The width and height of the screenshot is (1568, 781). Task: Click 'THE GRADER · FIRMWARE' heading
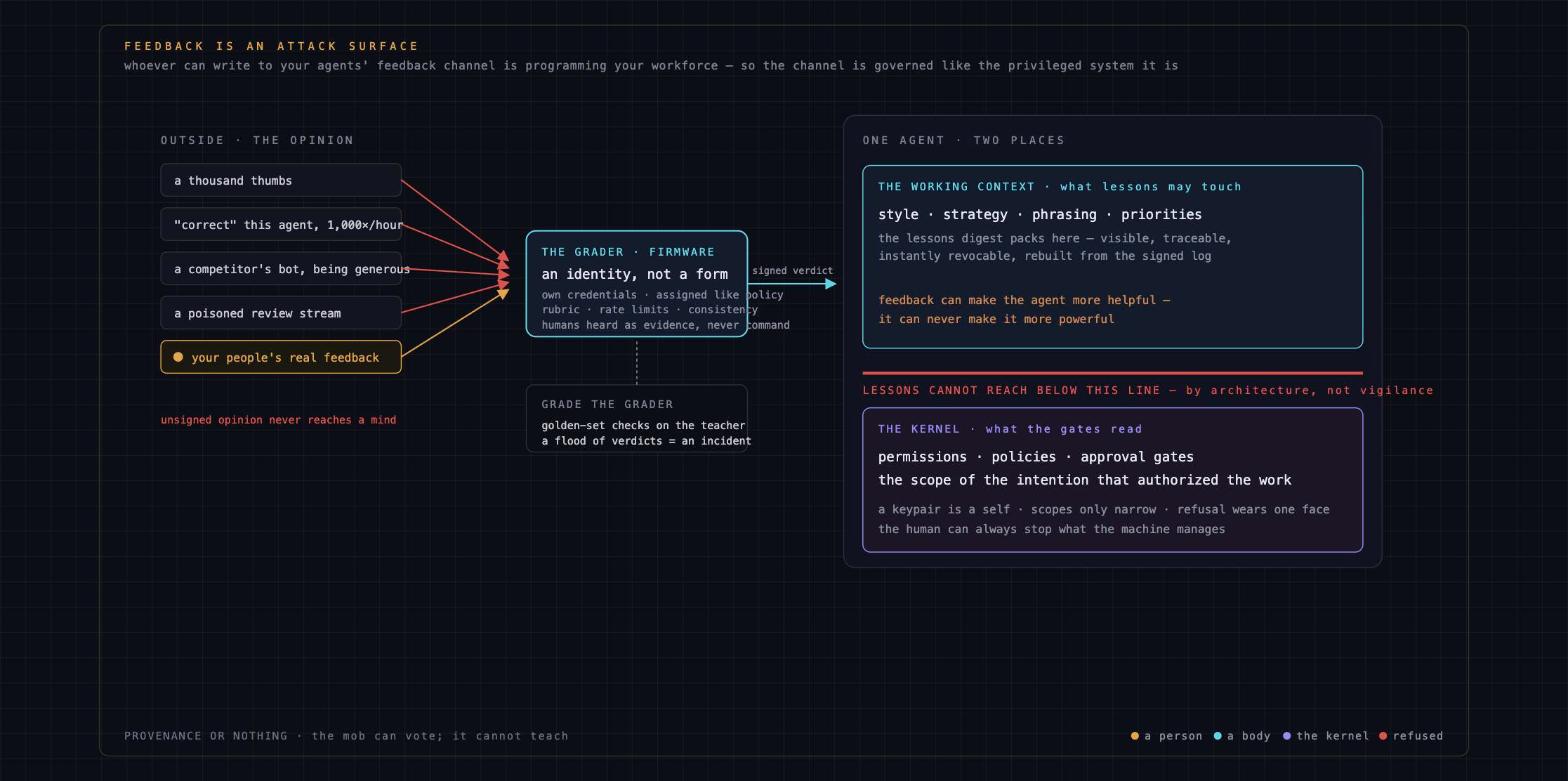[x=628, y=252]
